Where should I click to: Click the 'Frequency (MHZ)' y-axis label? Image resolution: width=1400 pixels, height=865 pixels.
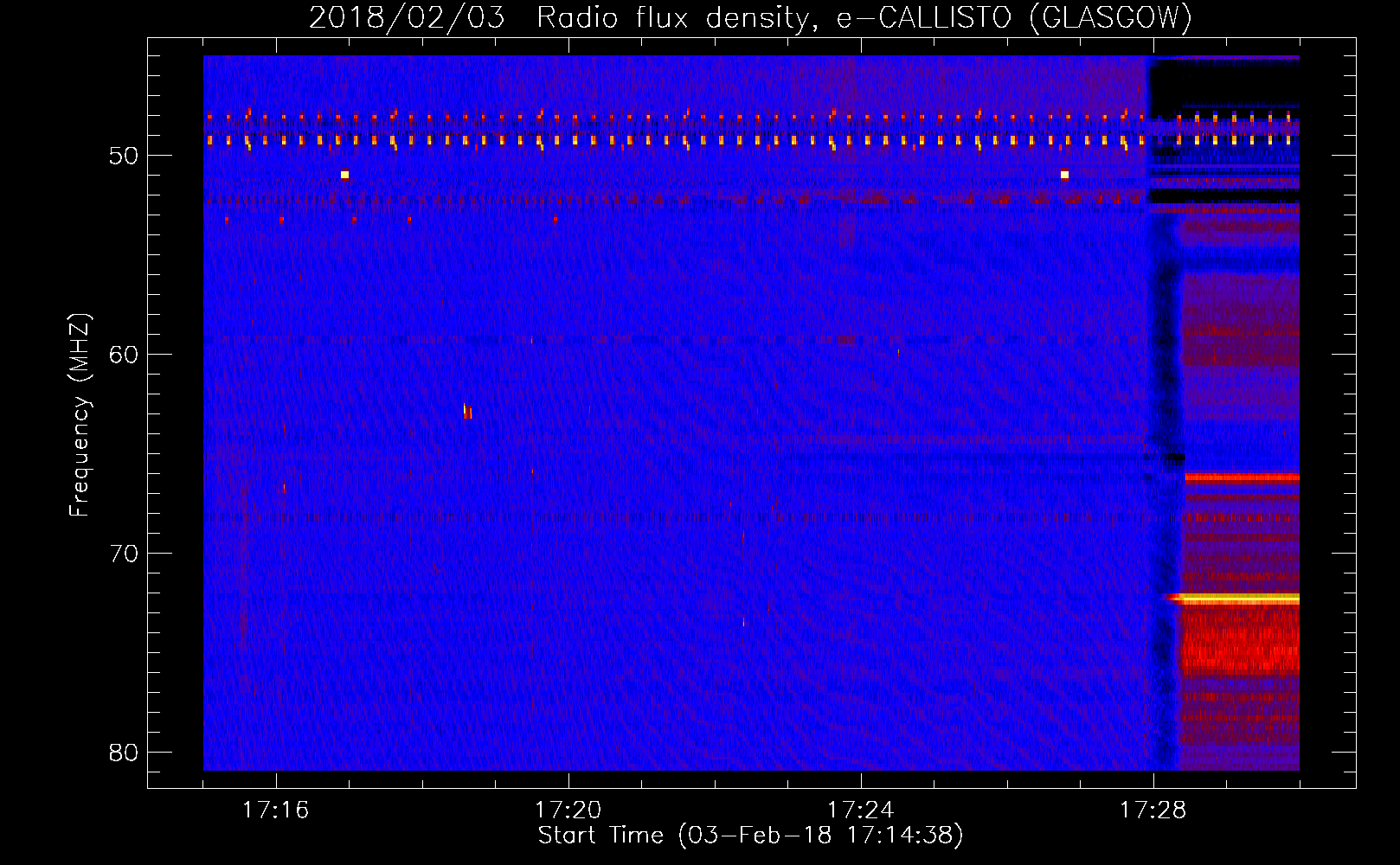coord(79,415)
